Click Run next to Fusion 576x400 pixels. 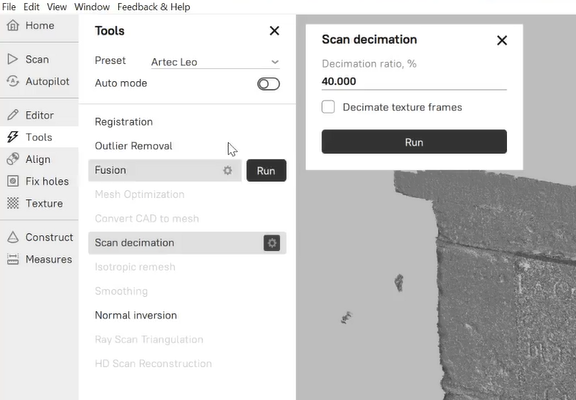[x=266, y=170]
